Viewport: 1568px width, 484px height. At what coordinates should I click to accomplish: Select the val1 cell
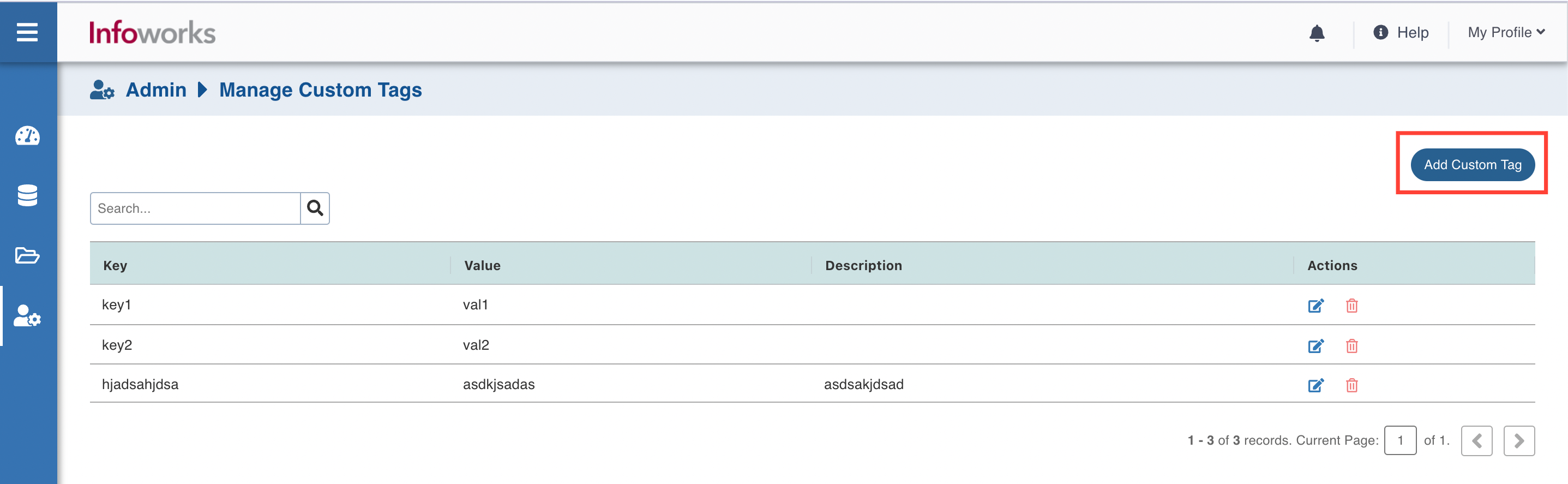pos(476,304)
